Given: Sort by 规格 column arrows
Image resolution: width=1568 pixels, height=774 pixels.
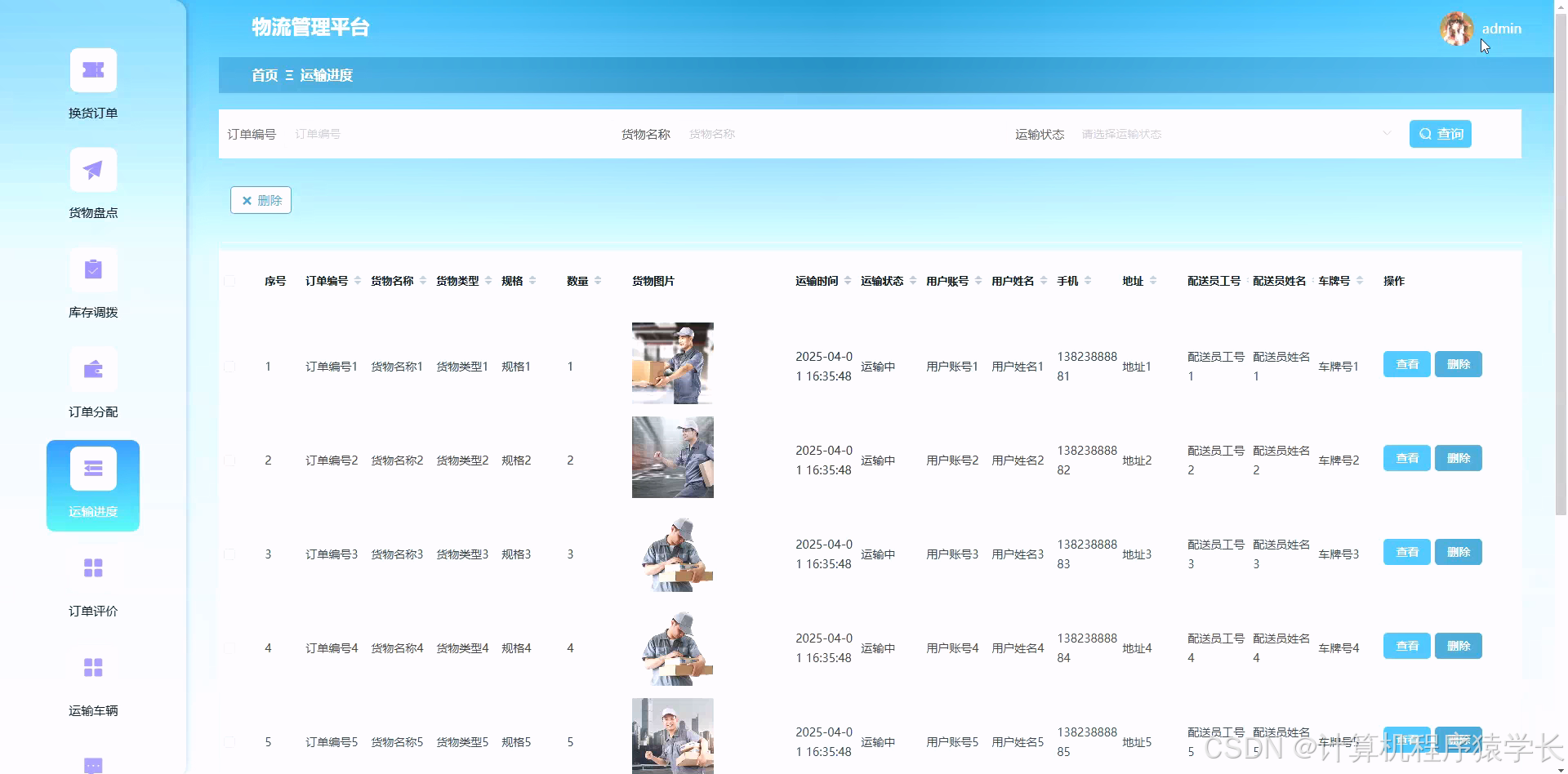Looking at the screenshot, I should 532,281.
